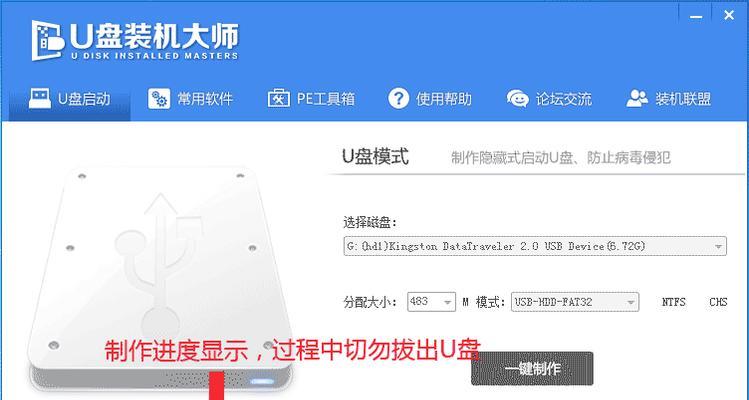
Task: Open the PE工具箱 toolbox icon
Action: pyautogui.click(x=278, y=98)
